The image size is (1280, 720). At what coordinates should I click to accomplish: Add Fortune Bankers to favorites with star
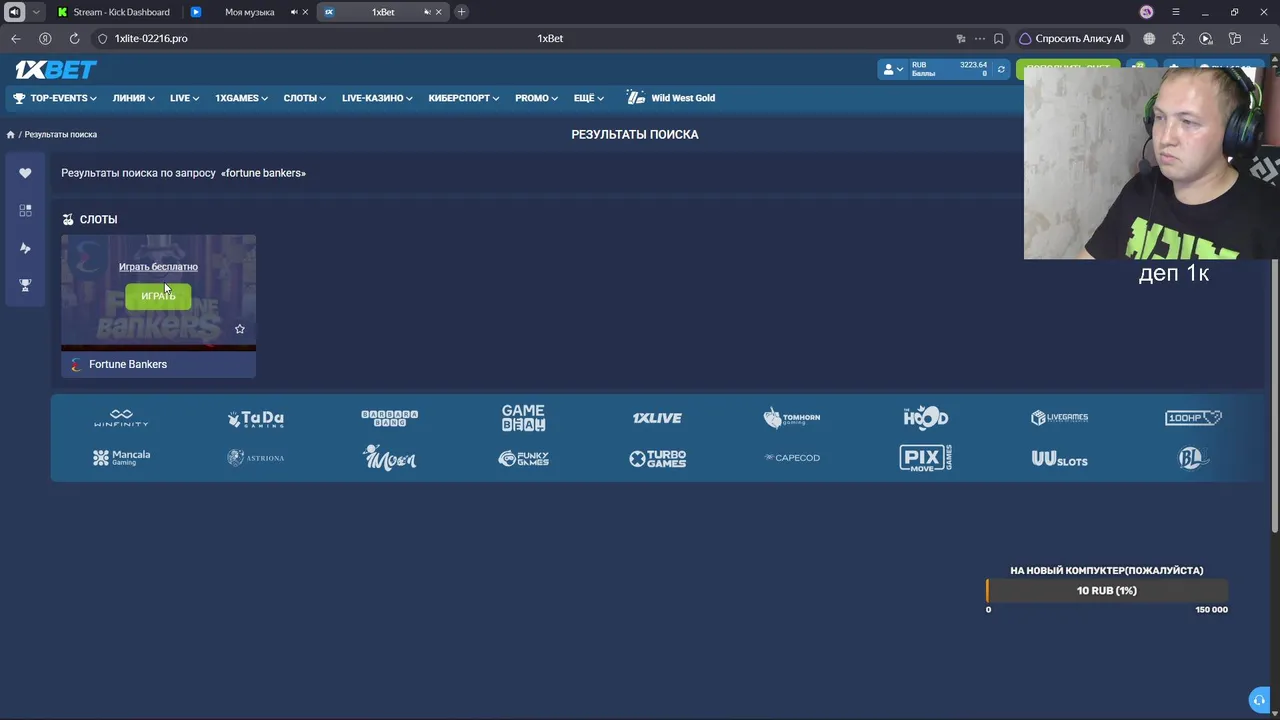point(240,329)
